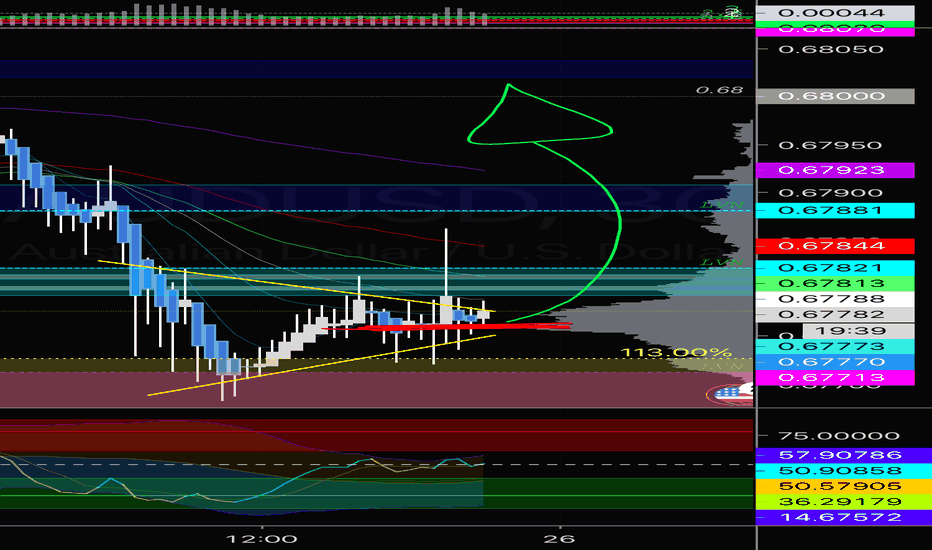
Task: Click the 0.68050 price scale value
Action: [830, 49]
